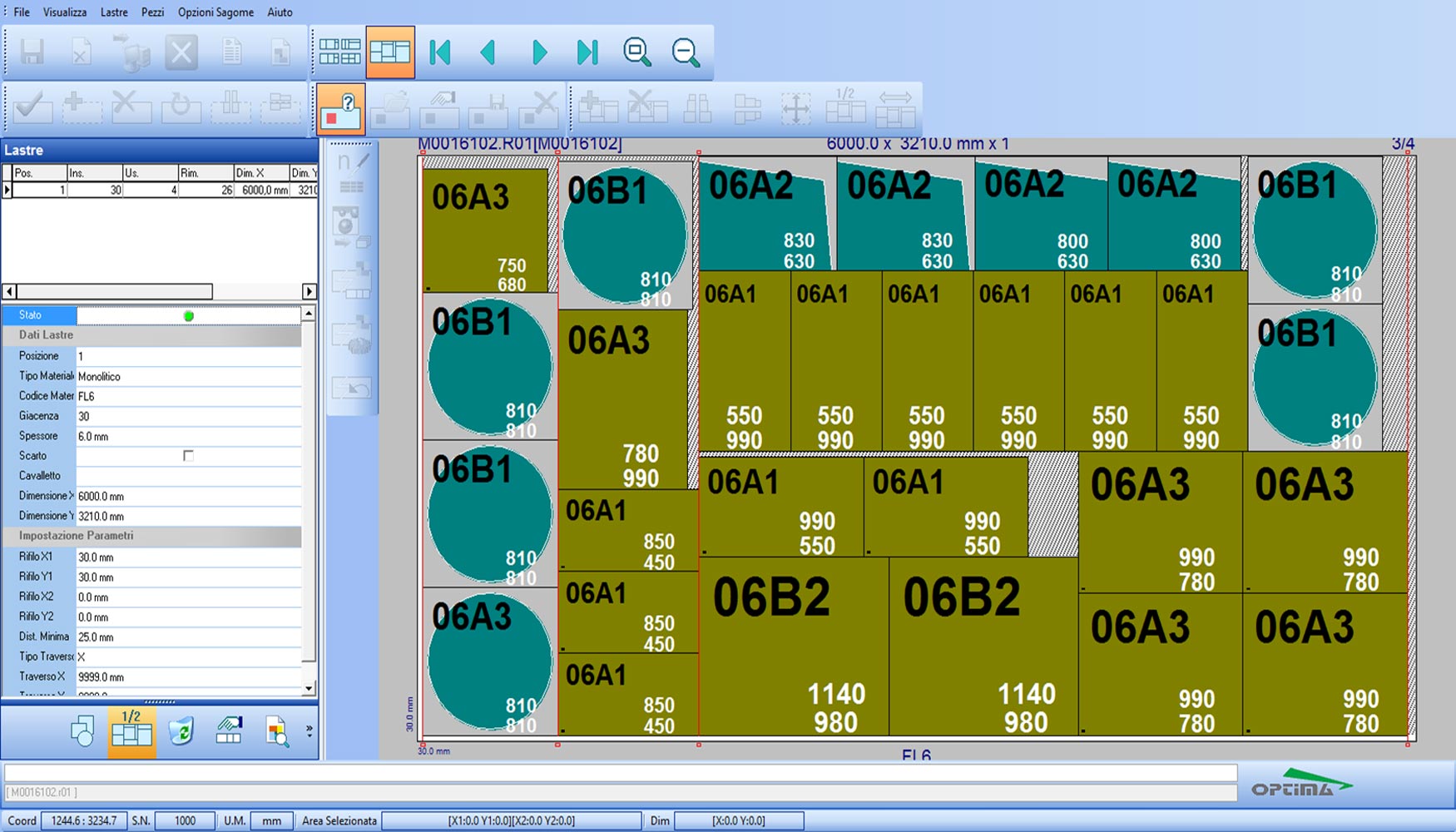Click the delete document X icon
This screenshot has width=1456, height=832.
click(82, 52)
